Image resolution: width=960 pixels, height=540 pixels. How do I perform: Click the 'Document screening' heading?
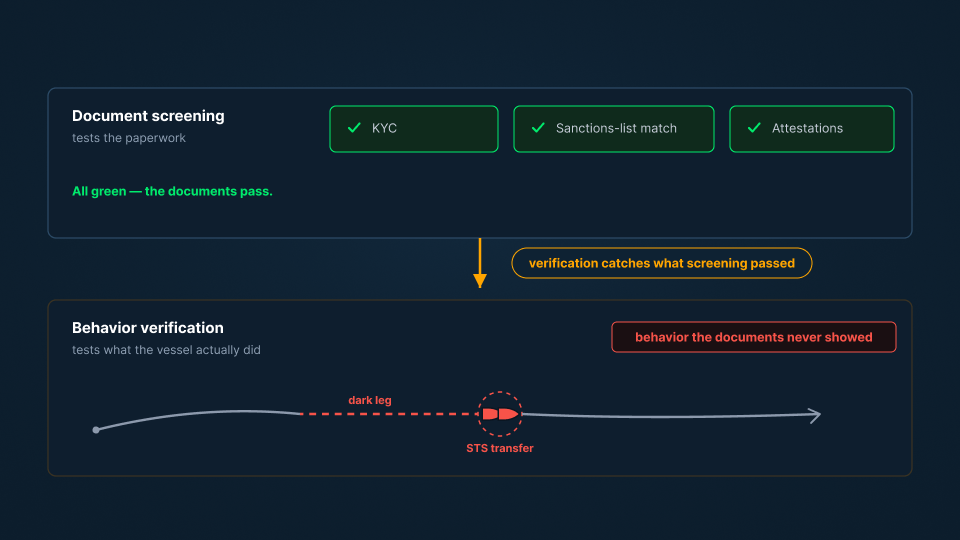click(148, 116)
